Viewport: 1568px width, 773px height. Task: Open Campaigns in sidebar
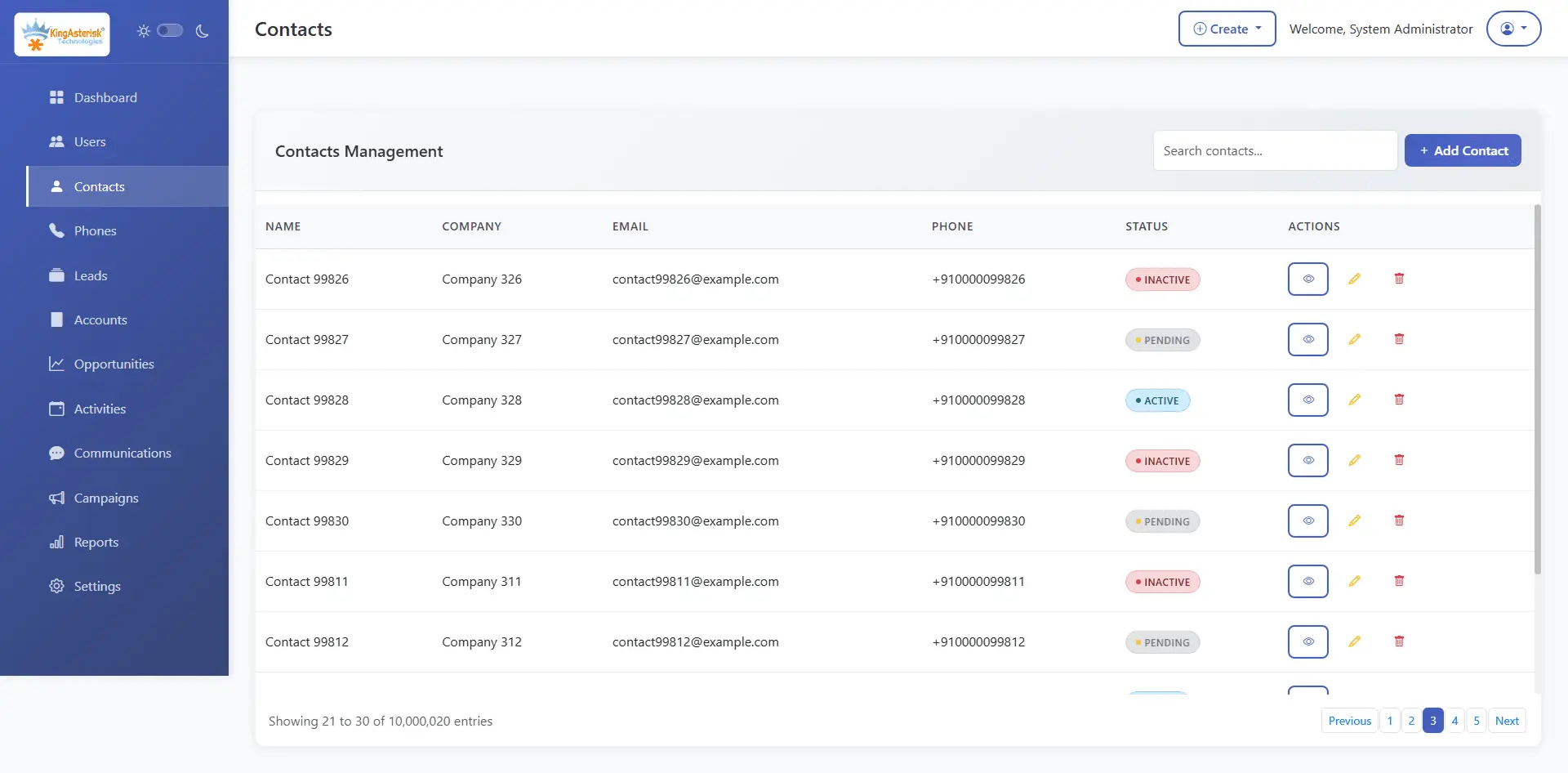tap(127, 498)
